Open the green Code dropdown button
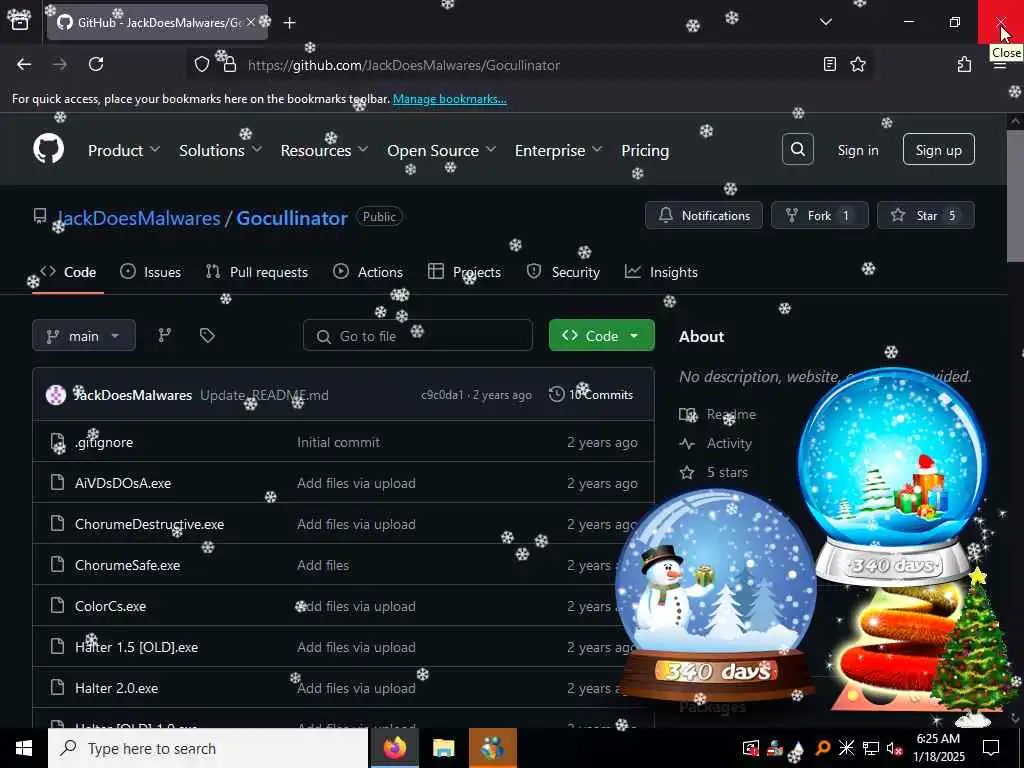Screen dimensions: 1024x768 [x=601, y=336]
